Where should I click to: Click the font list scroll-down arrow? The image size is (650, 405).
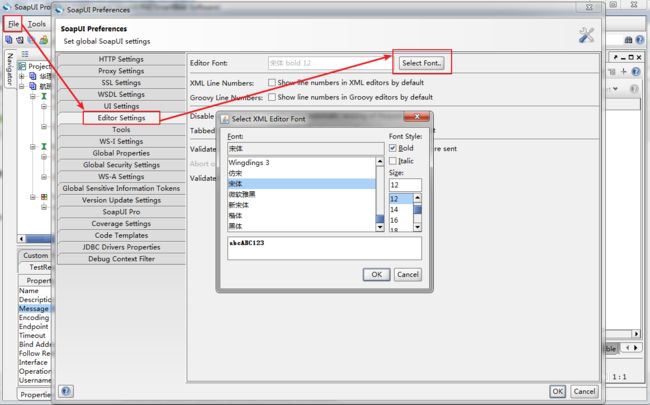380,227
